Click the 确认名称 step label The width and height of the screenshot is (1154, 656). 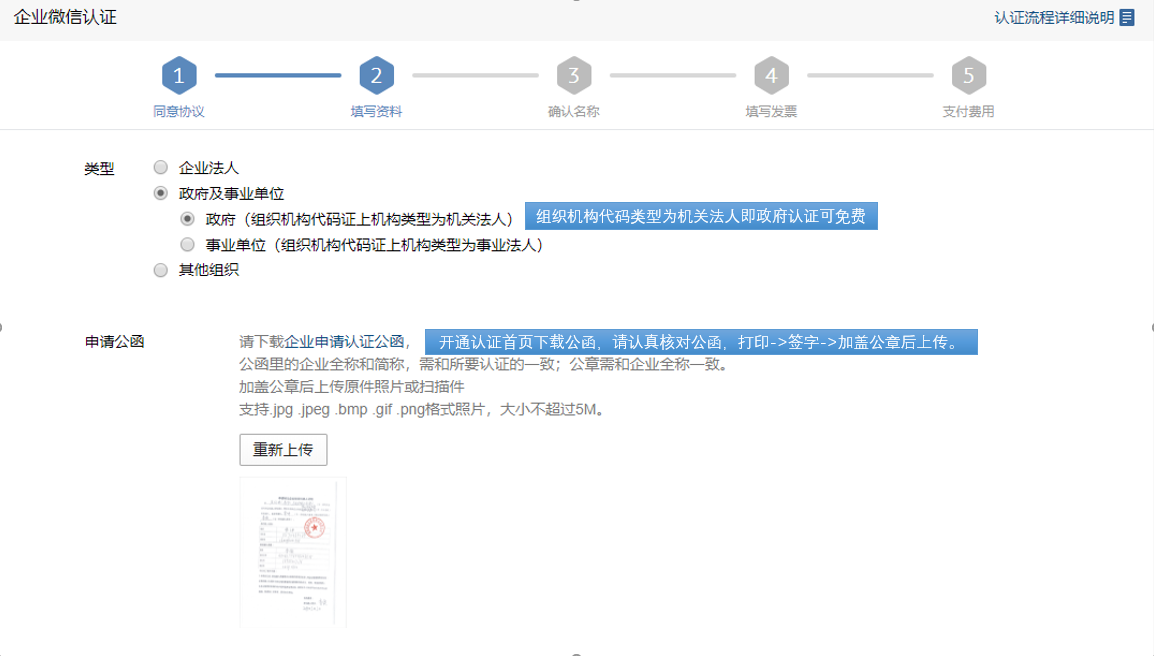(574, 112)
